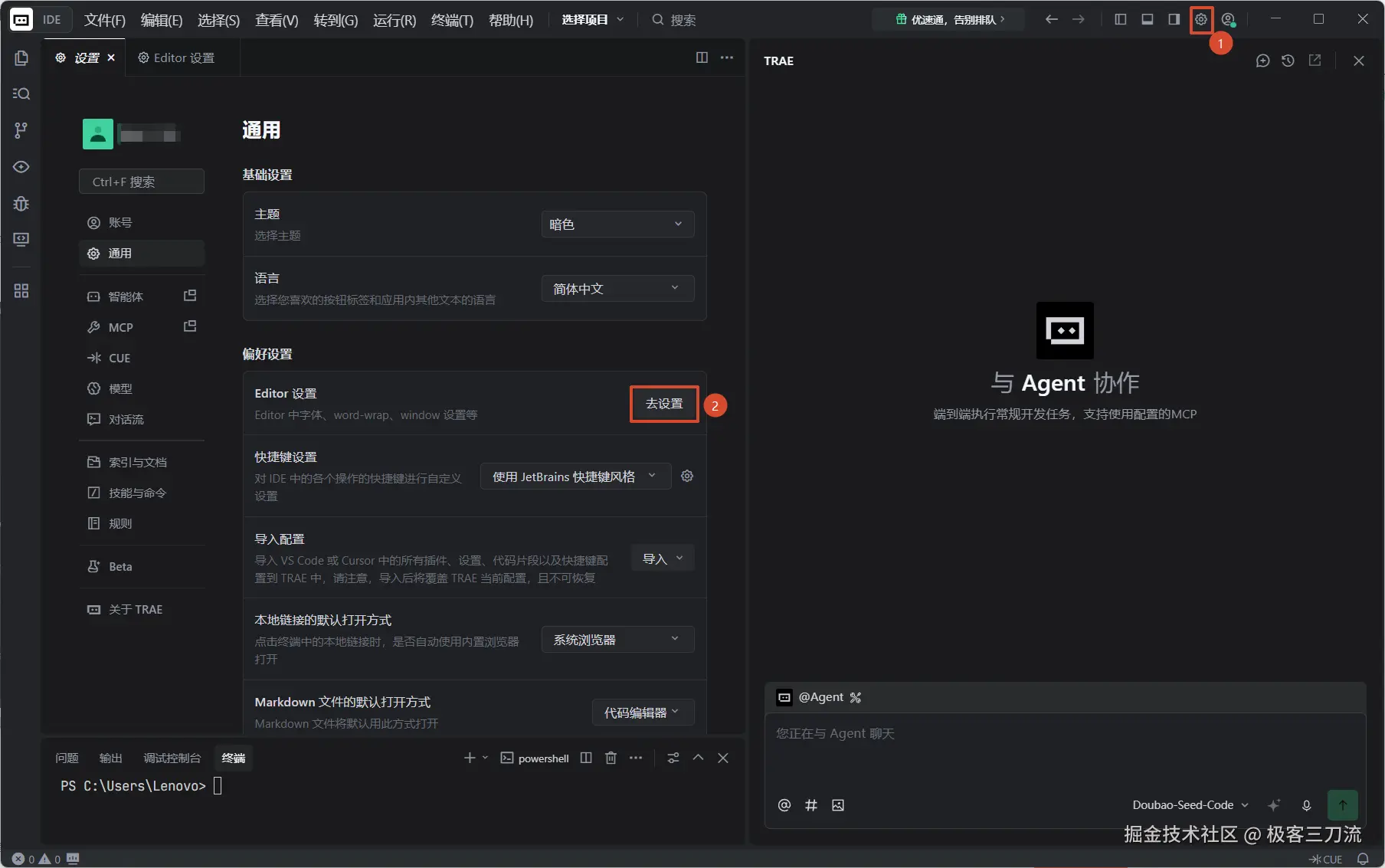Screen dimensions: 1385x868
Task: Attach an image to the chat
Action: [x=838, y=805]
